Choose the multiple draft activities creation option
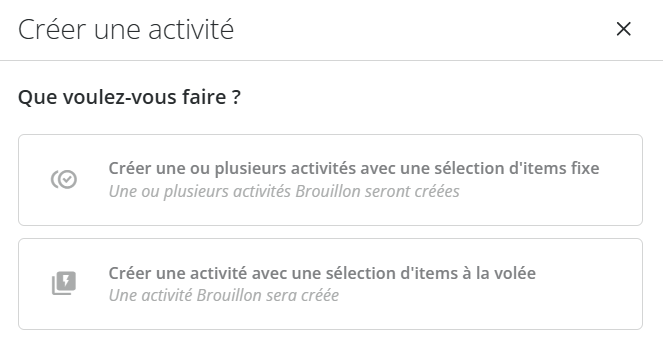Screen dimensions: 663x360 click(x=330, y=180)
